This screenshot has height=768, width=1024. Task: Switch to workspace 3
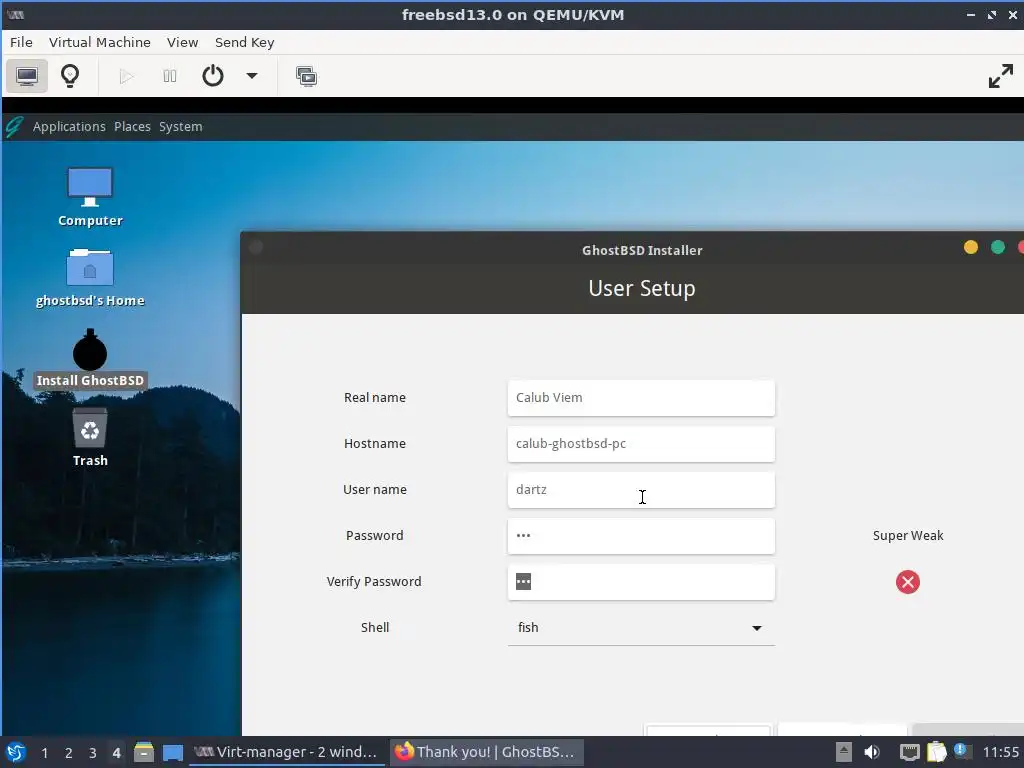coord(93,753)
